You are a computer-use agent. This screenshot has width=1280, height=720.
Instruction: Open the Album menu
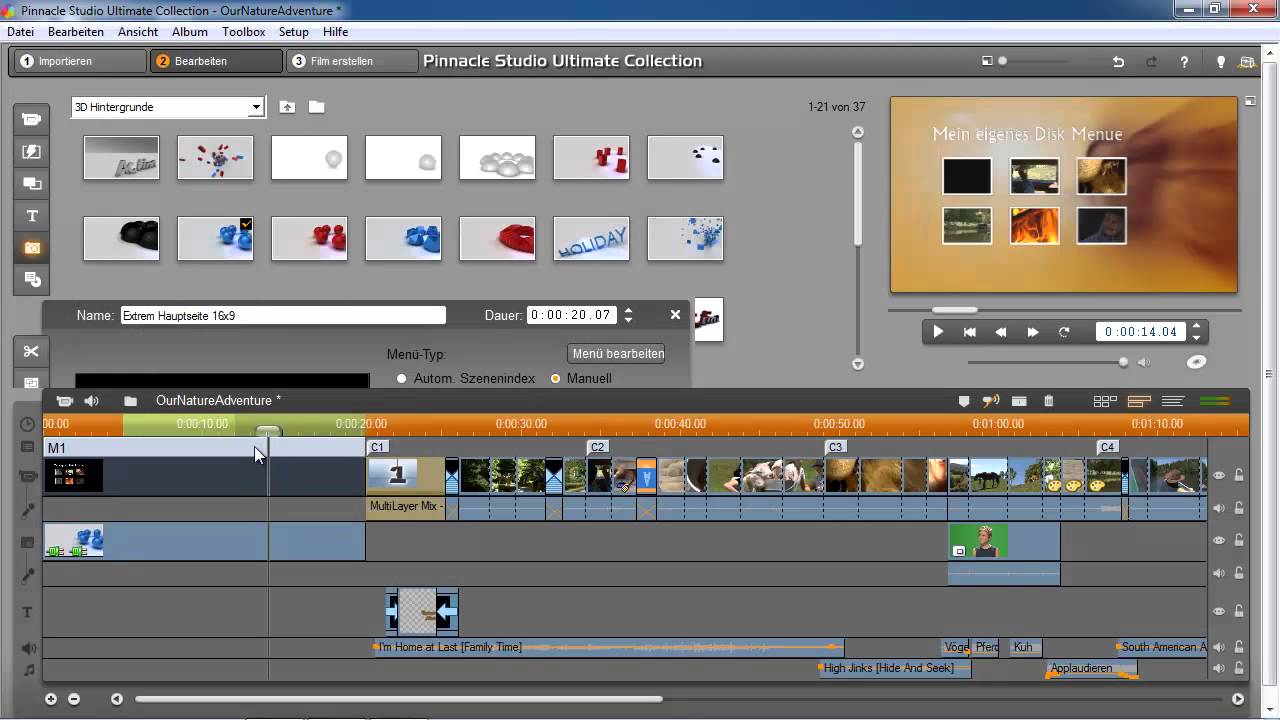click(190, 32)
